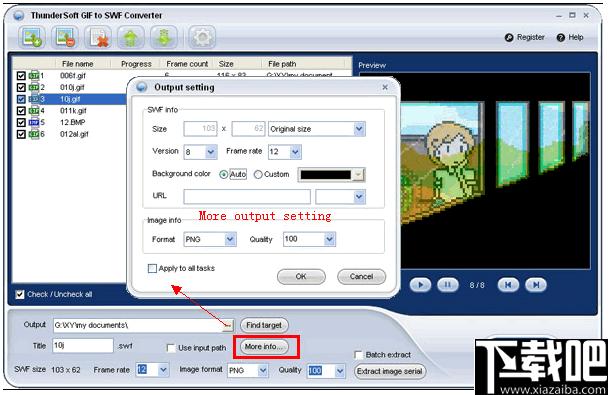The width and height of the screenshot is (610, 395).
Task: Uncheck the 12.BMP file checkbox
Action: [21, 123]
